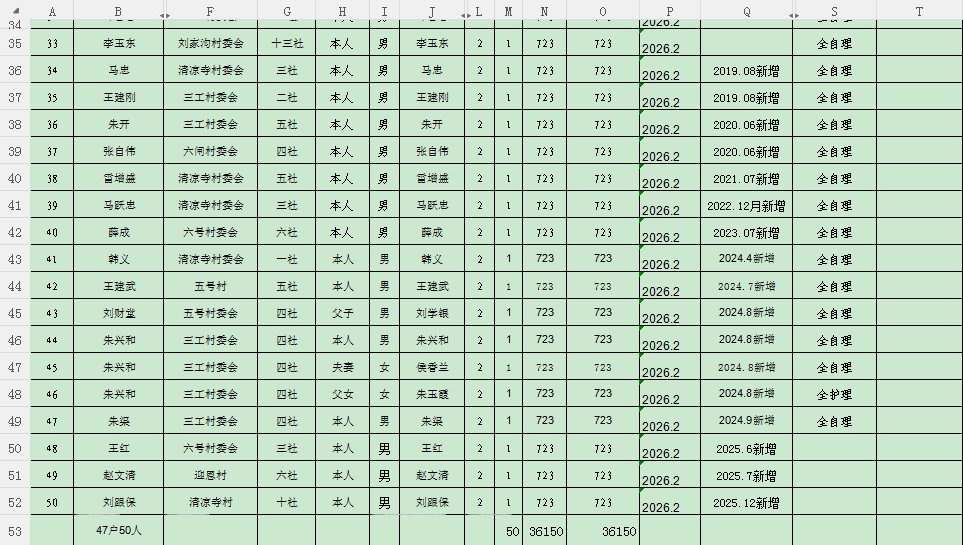Select the 迎恩村 cell in row 51
This screenshot has height=545, width=963.
pyautogui.click(x=210, y=475)
